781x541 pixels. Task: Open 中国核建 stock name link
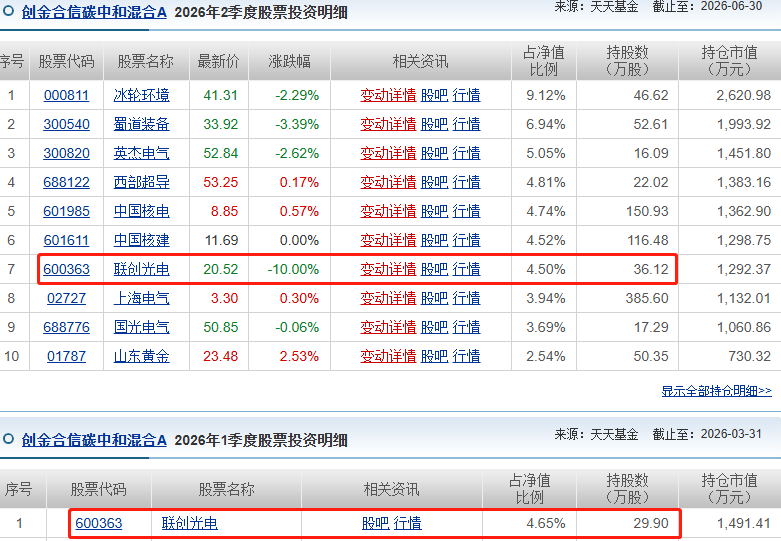point(141,240)
